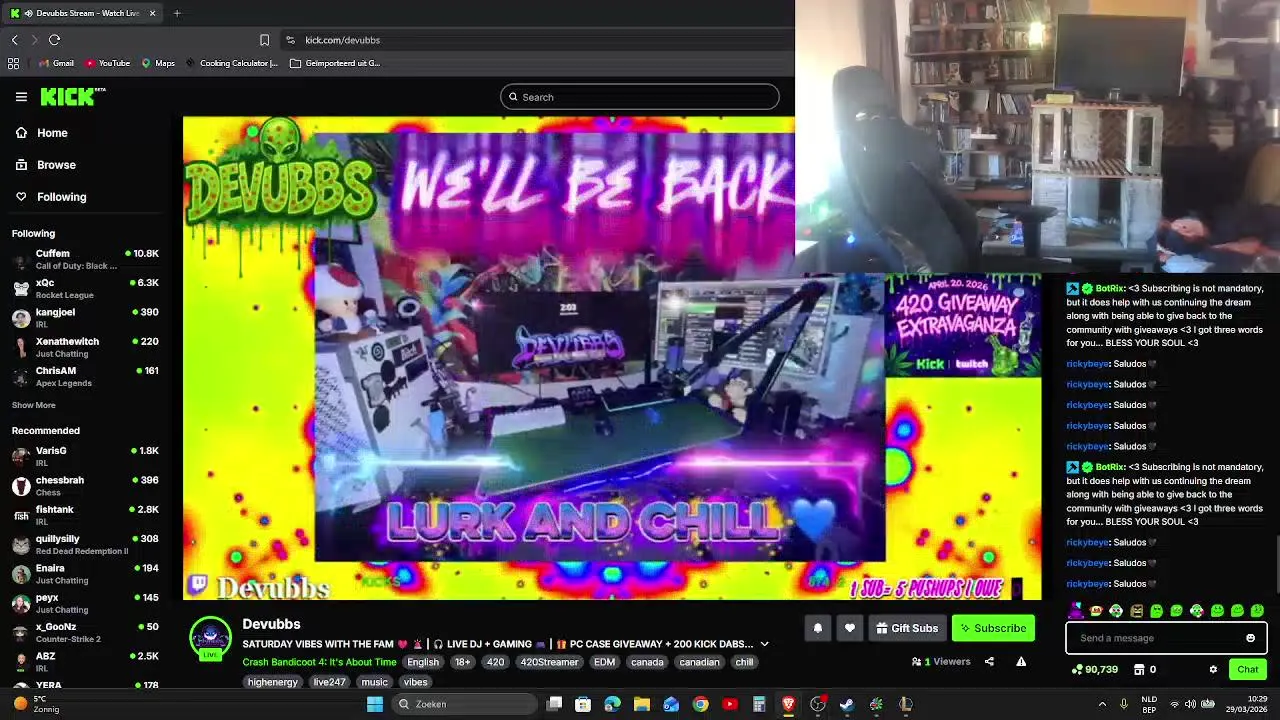Open VarisG's recommended channel
The height and width of the screenshot is (720, 1280).
(x=85, y=456)
